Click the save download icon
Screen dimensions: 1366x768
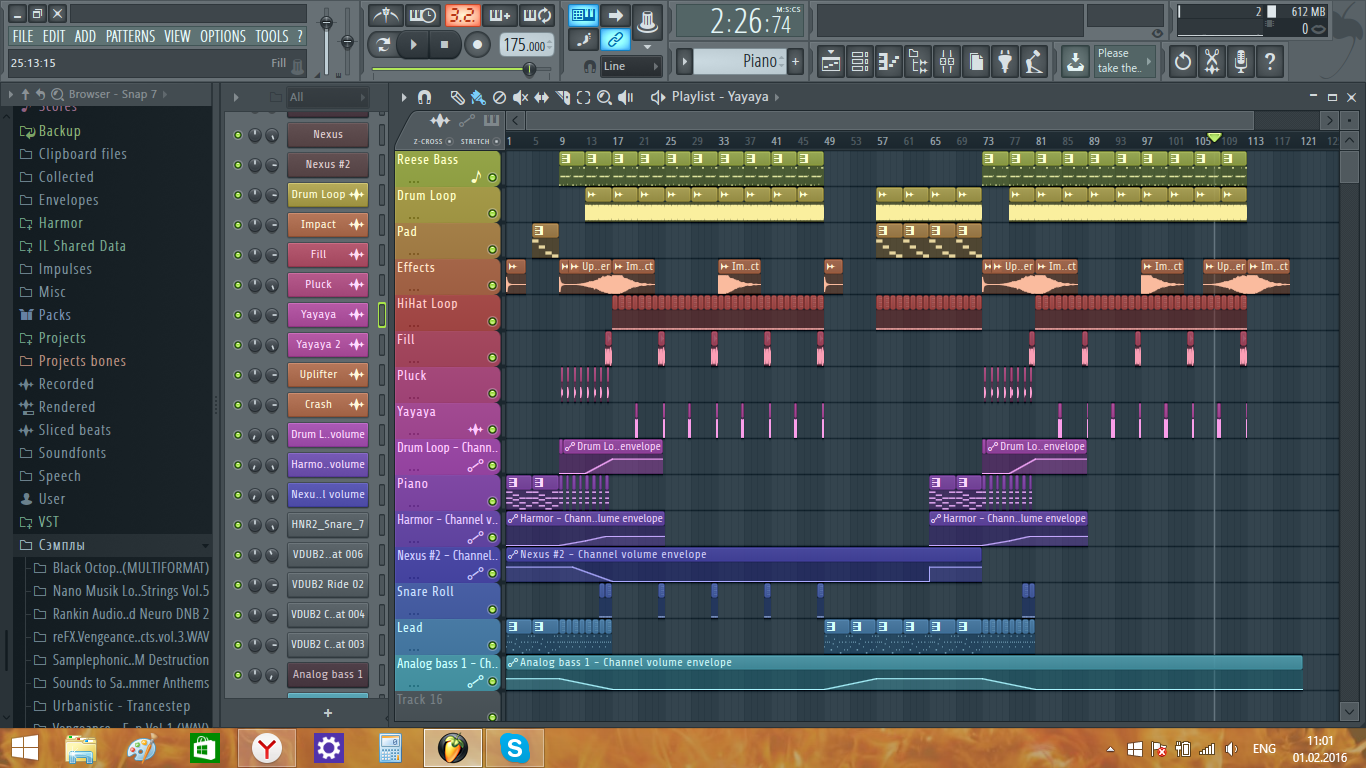(x=1074, y=61)
